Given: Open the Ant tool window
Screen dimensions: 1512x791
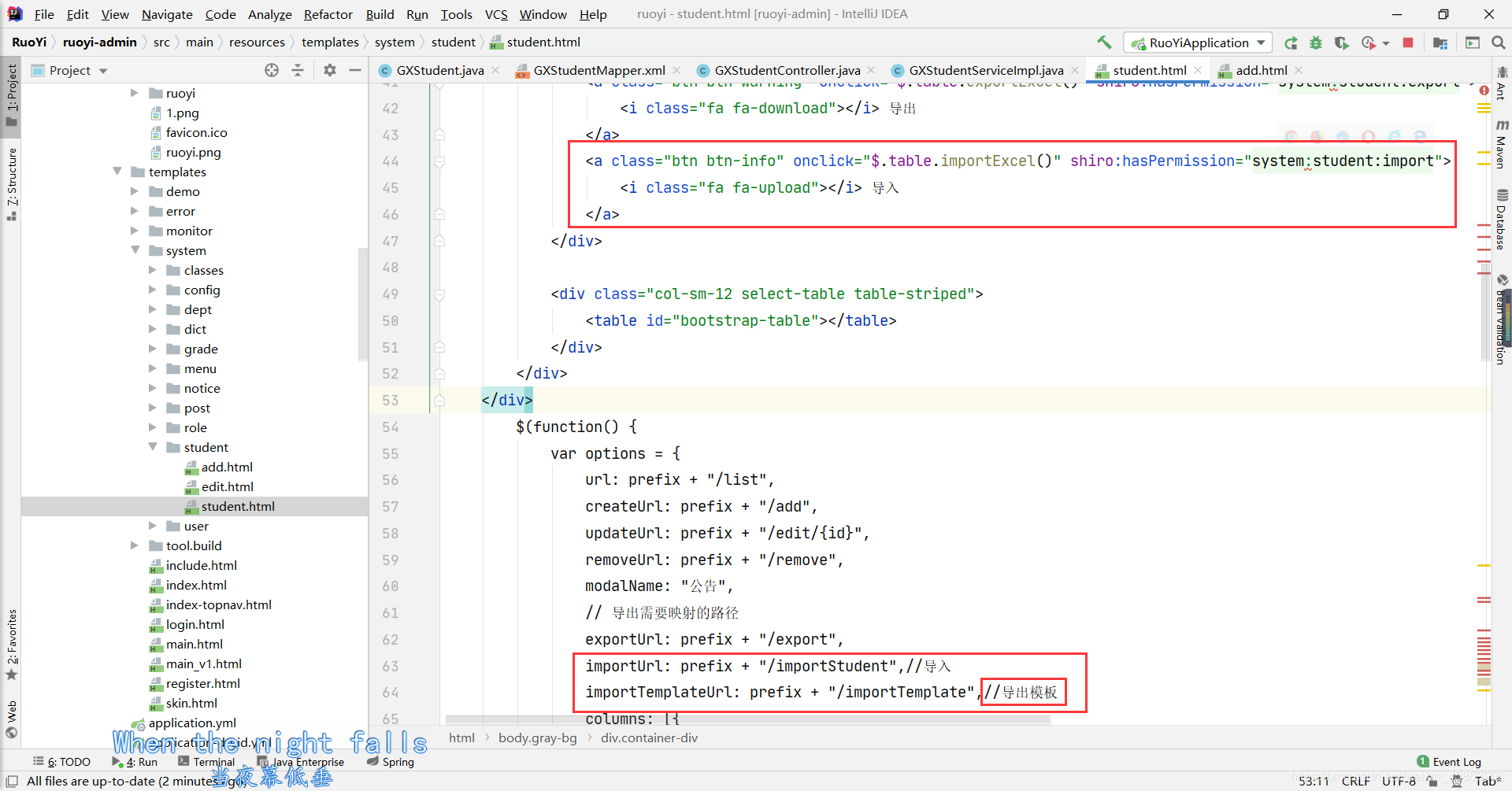Looking at the screenshot, I should point(1502,84).
